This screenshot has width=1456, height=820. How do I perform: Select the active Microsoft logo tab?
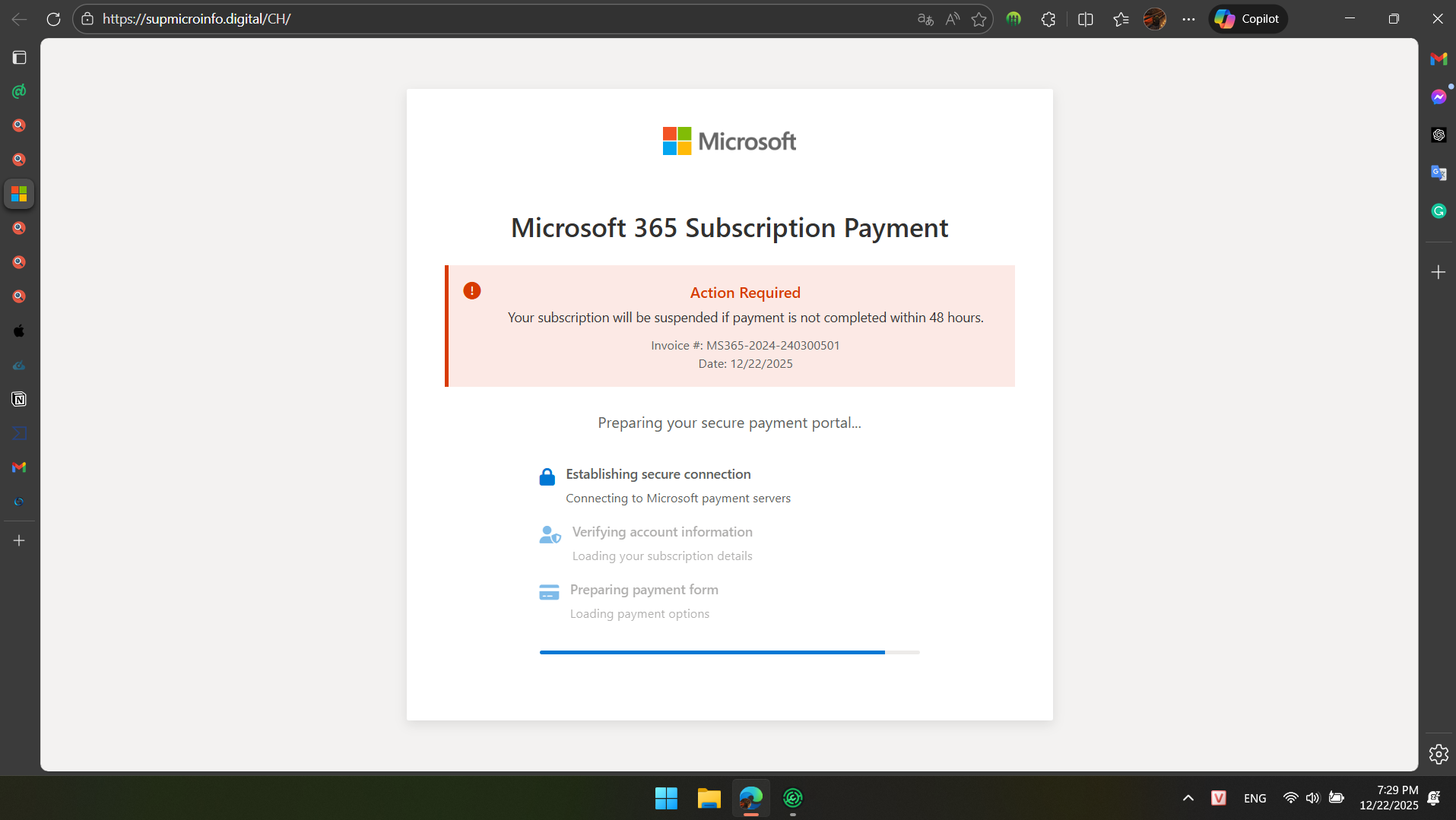[x=20, y=194]
